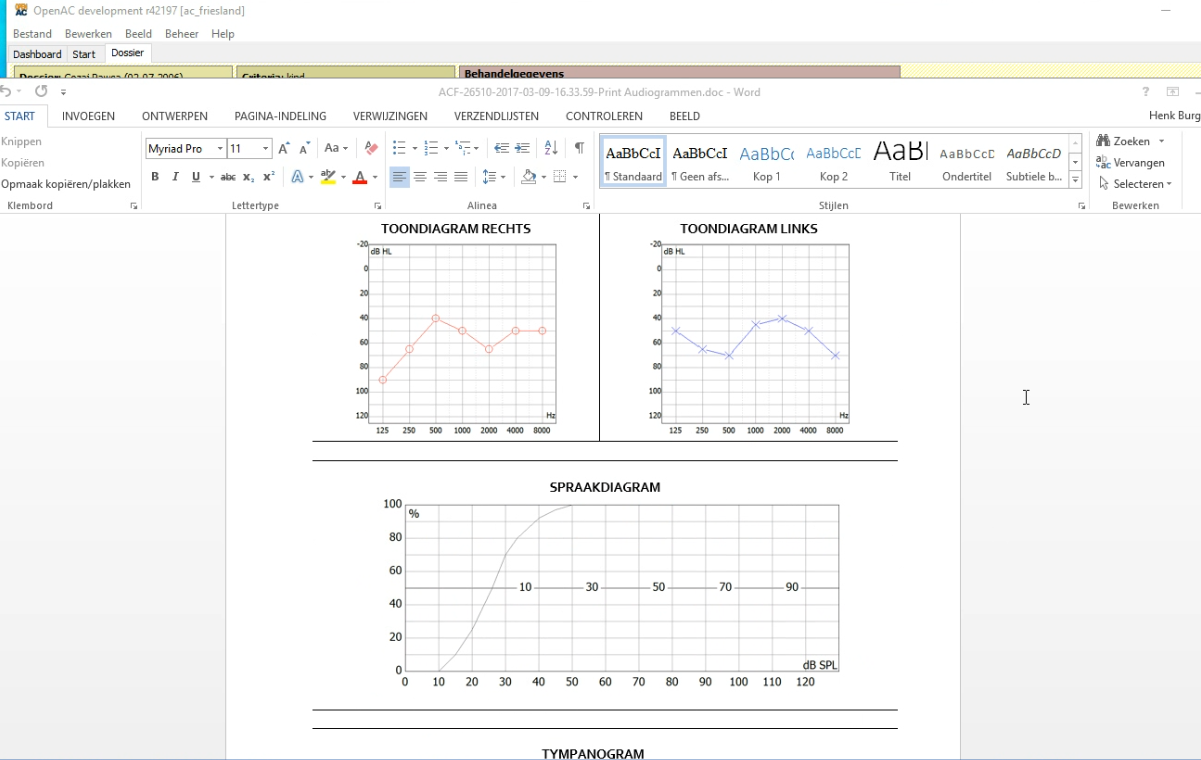Click the clear formatting eraser icon
This screenshot has height=760, width=1201.
pos(371,148)
